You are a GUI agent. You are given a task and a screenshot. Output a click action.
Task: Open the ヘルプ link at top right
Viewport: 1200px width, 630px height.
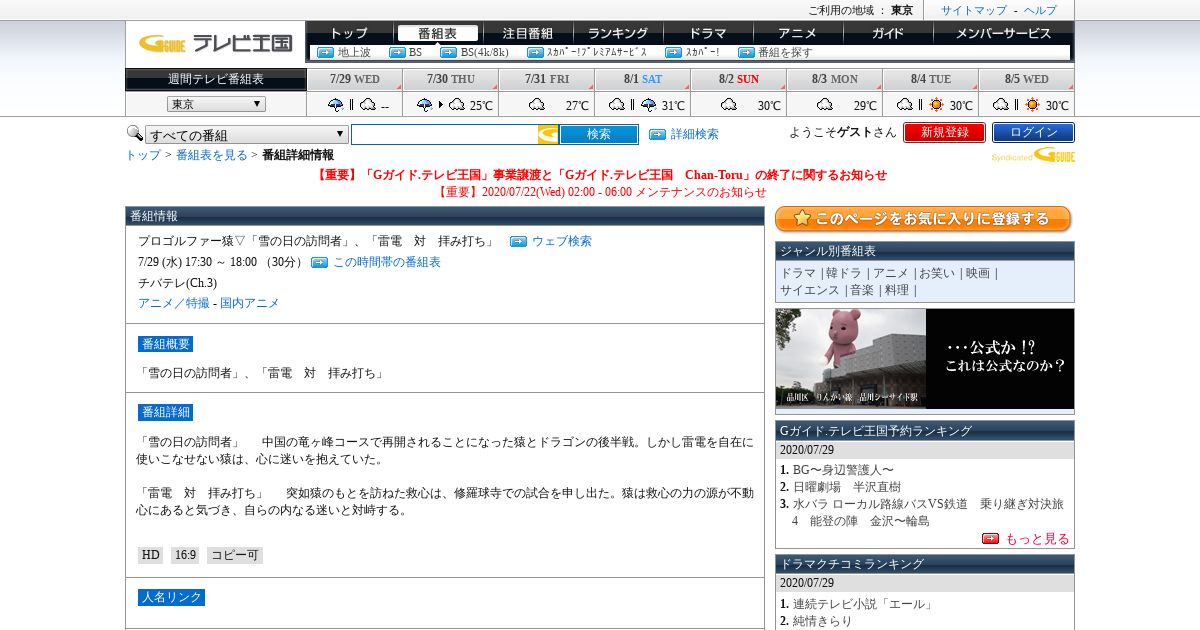(x=1040, y=10)
